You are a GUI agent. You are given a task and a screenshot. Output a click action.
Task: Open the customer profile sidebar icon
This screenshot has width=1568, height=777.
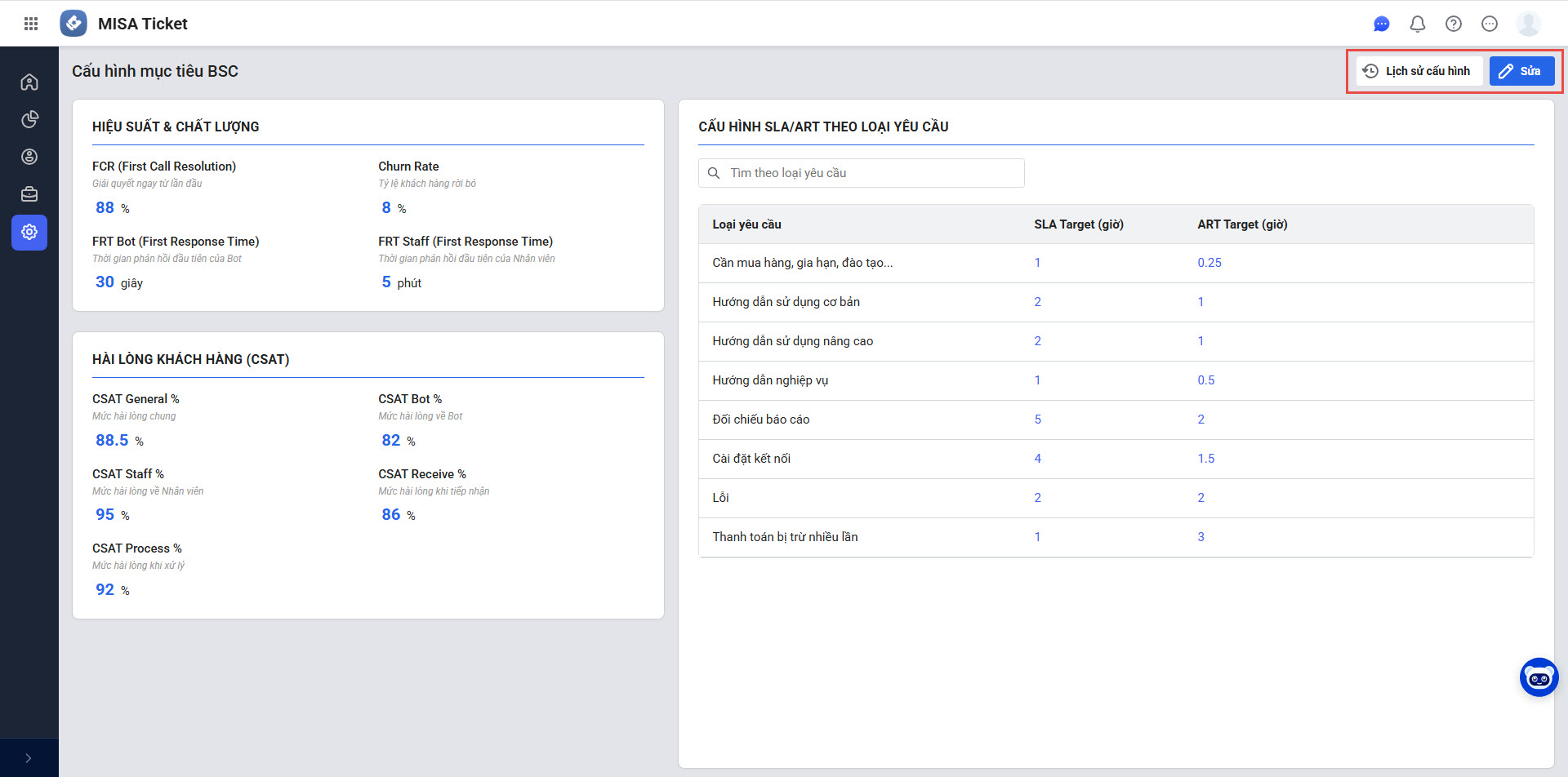[29, 157]
